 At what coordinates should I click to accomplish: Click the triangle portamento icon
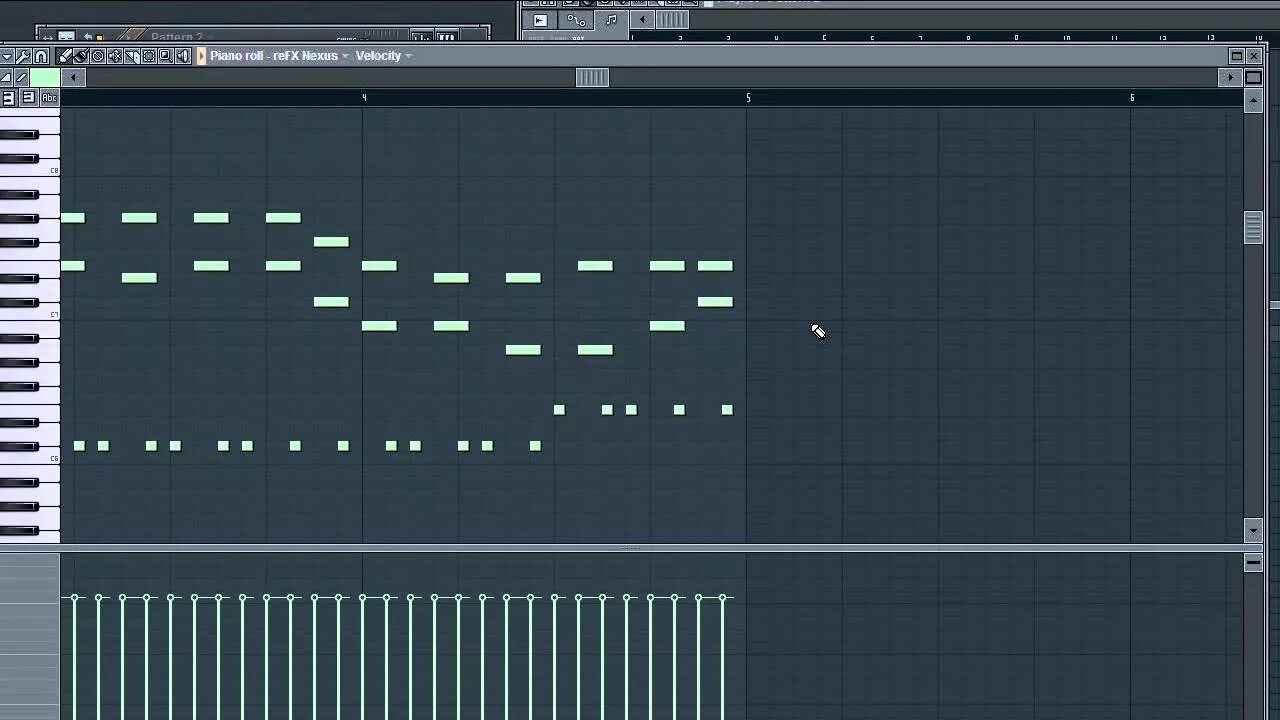pyautogui.click(x=6, y=78)
